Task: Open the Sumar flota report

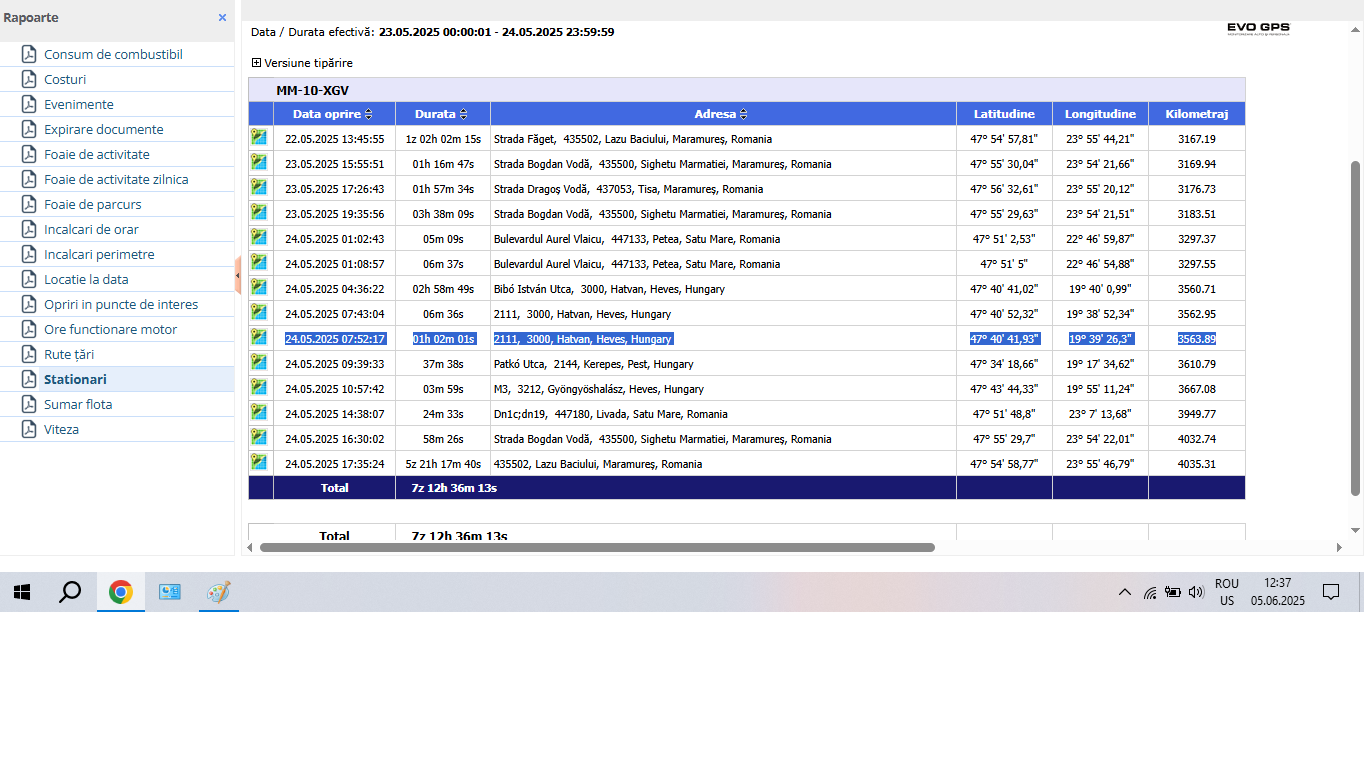Action: 78,404
